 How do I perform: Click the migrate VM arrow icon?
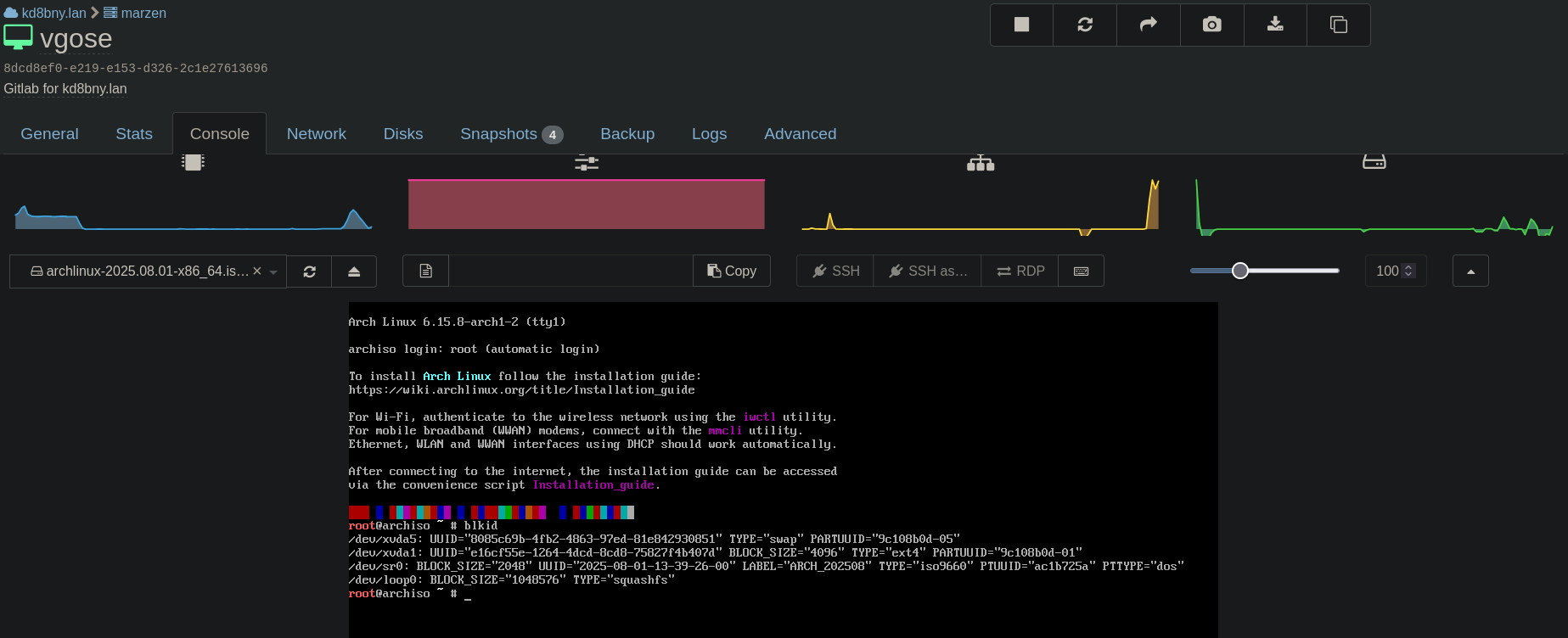click(1148, 25)
